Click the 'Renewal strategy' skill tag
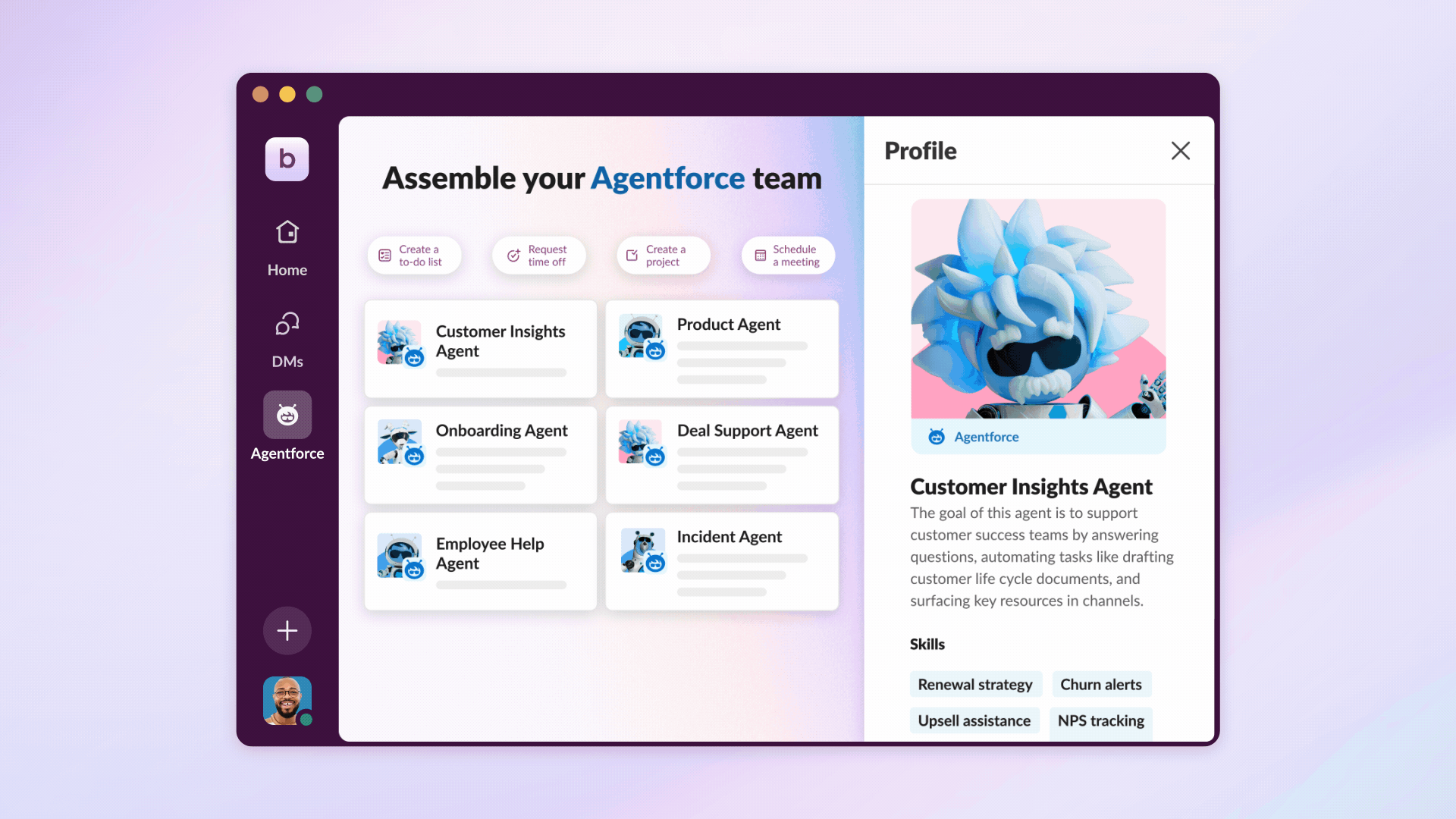 coord(976,684)
